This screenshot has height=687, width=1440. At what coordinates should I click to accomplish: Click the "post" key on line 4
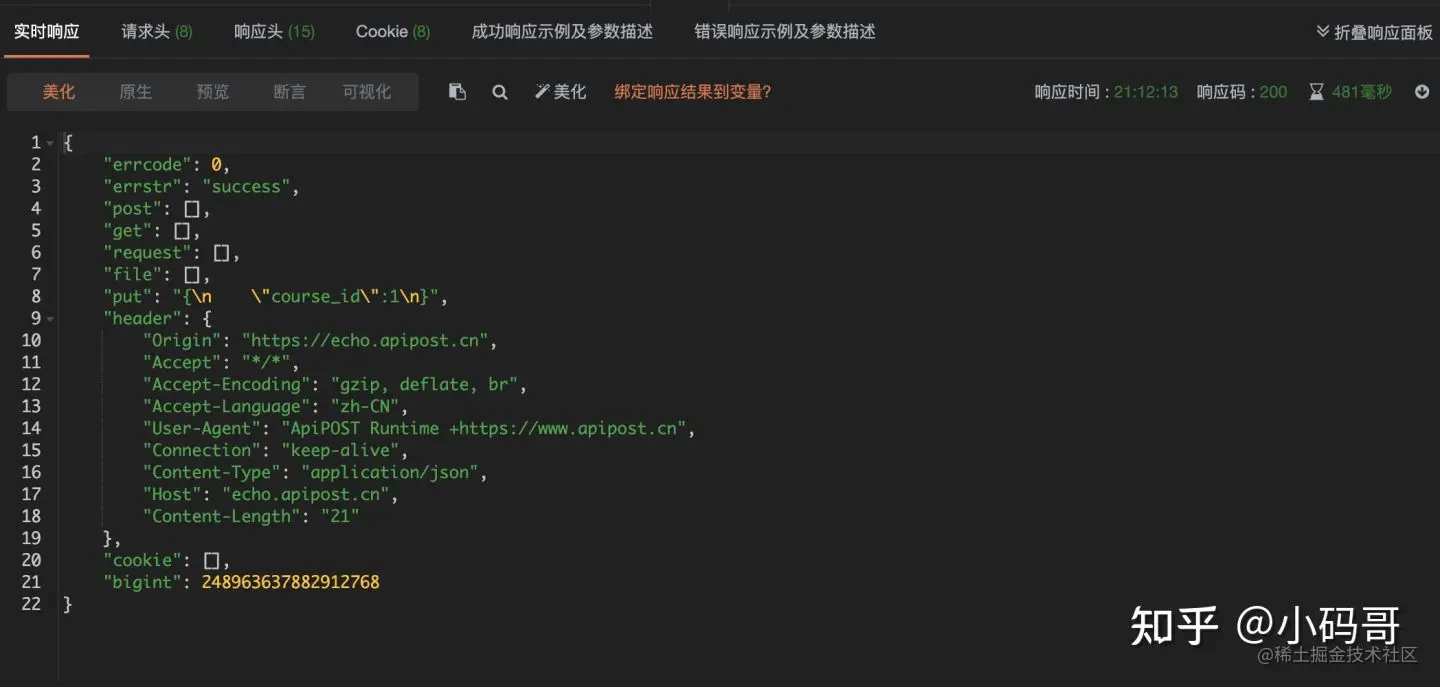[132, 209]
